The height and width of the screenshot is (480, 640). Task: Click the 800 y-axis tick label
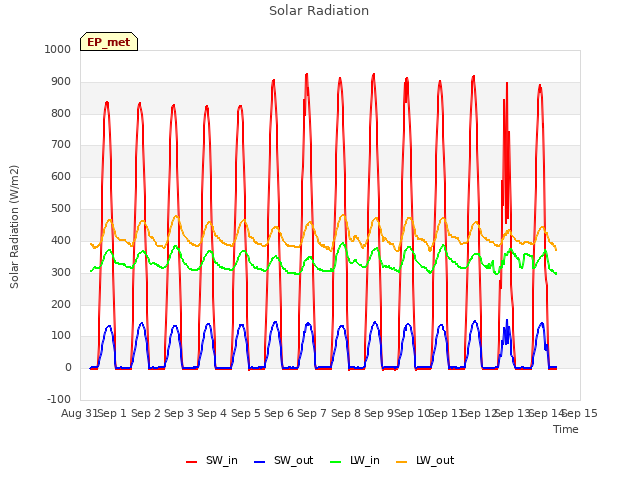click(x=61, y=113)
